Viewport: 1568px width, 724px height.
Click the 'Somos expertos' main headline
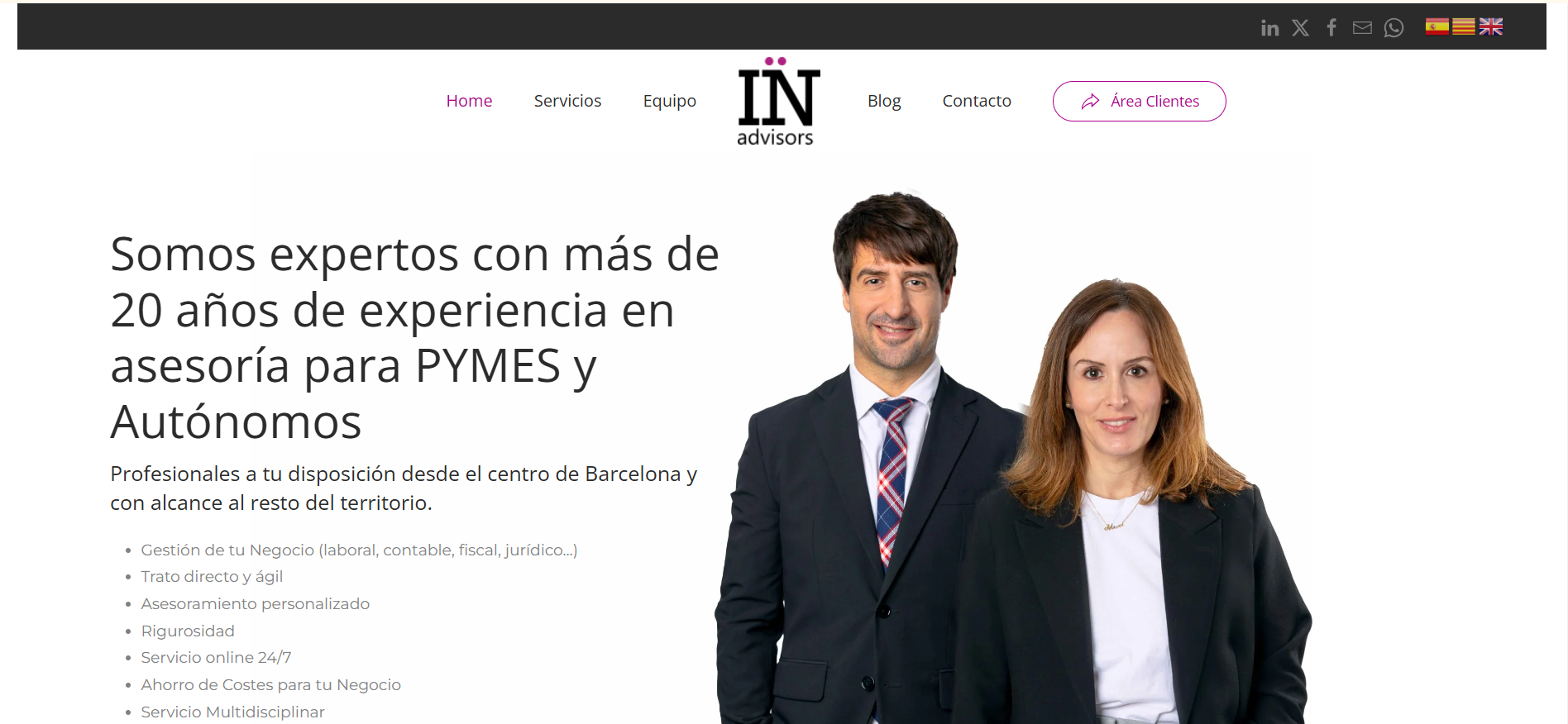point(414,337)
